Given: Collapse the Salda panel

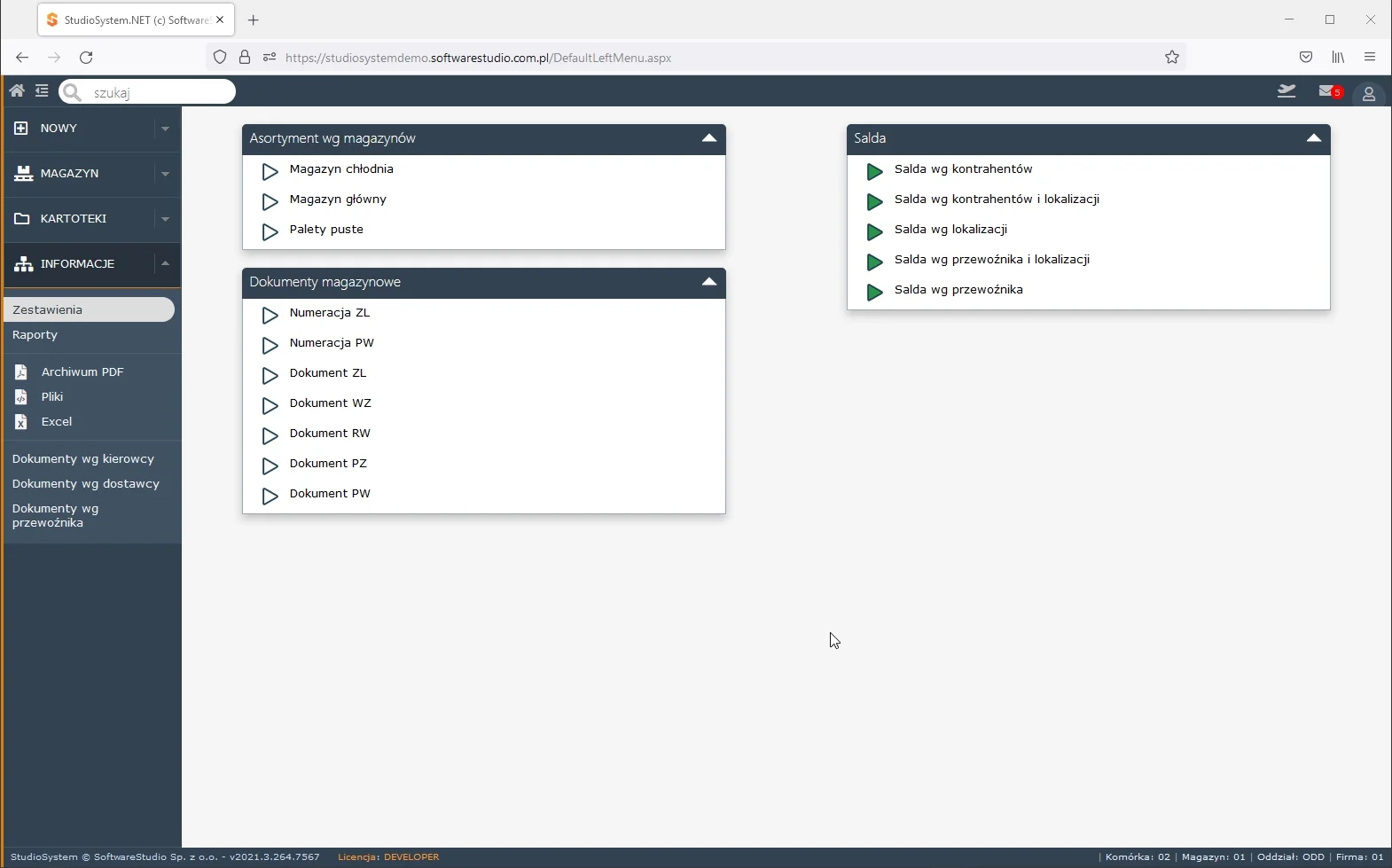Looking at the screenshot, I should pyautogui.click(x=1313, y=138).
